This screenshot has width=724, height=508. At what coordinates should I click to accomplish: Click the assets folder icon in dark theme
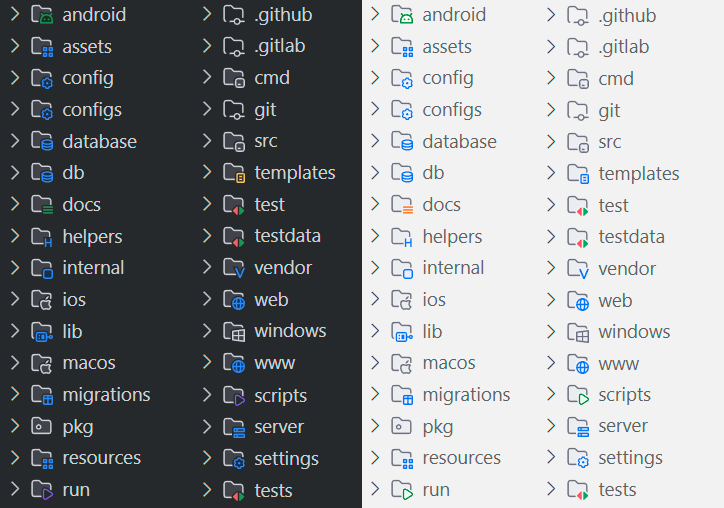click(x=42, y=47)
